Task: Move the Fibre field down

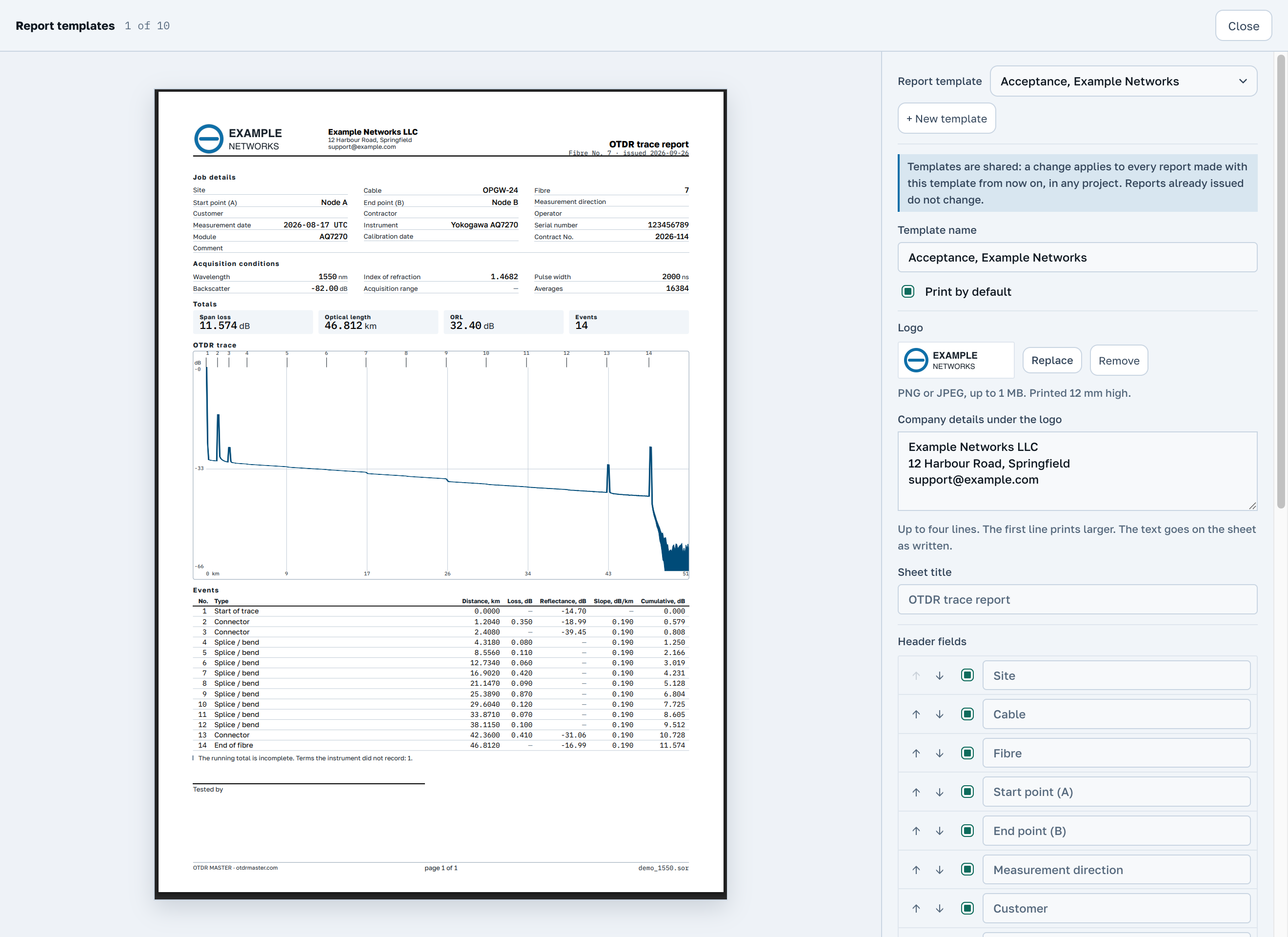Action: click(x=940, y=754)
